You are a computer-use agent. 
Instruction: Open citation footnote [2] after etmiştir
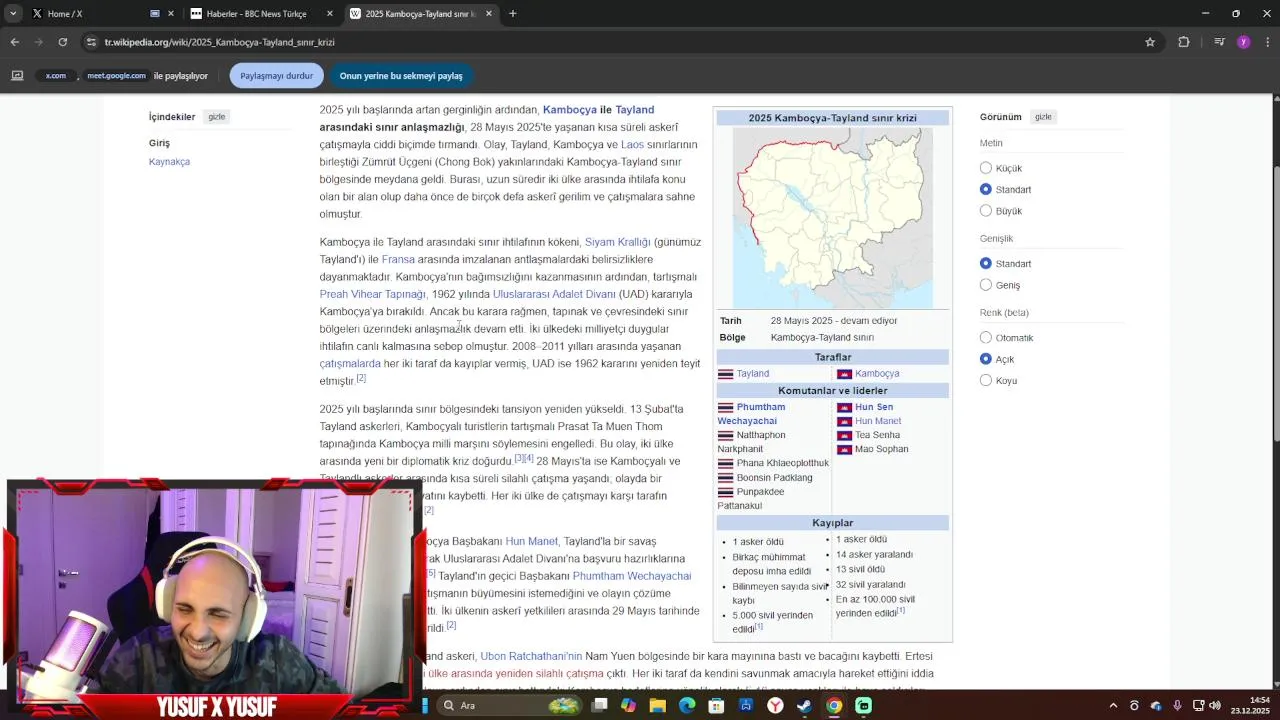coord(361,378)
